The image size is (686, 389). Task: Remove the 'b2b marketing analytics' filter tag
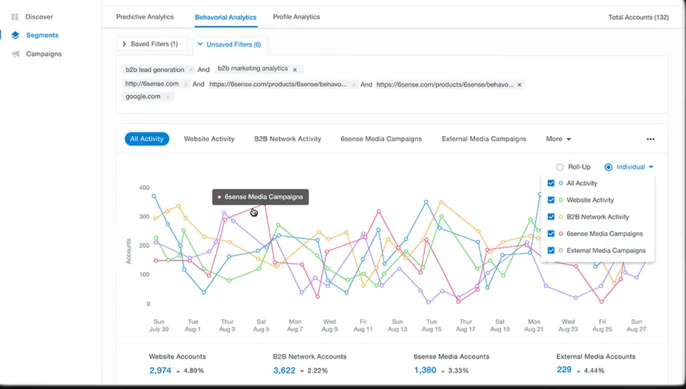tap(295, 70)
